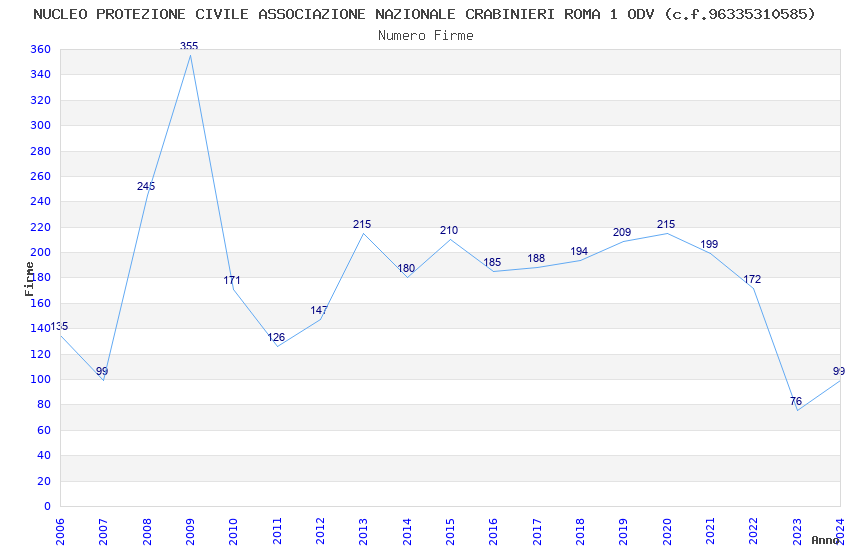The height and width of the screenshot is (550, 850).
Task: Click y-axis tick label 360
Action: point(41,49)
